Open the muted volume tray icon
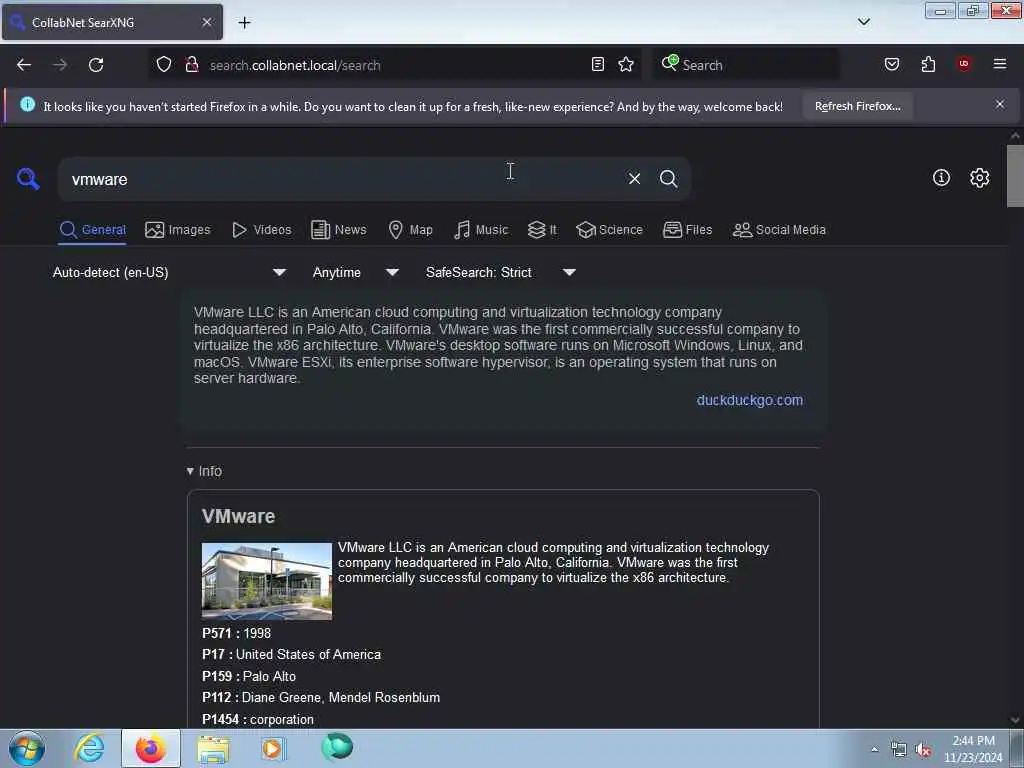 point(923,750)
